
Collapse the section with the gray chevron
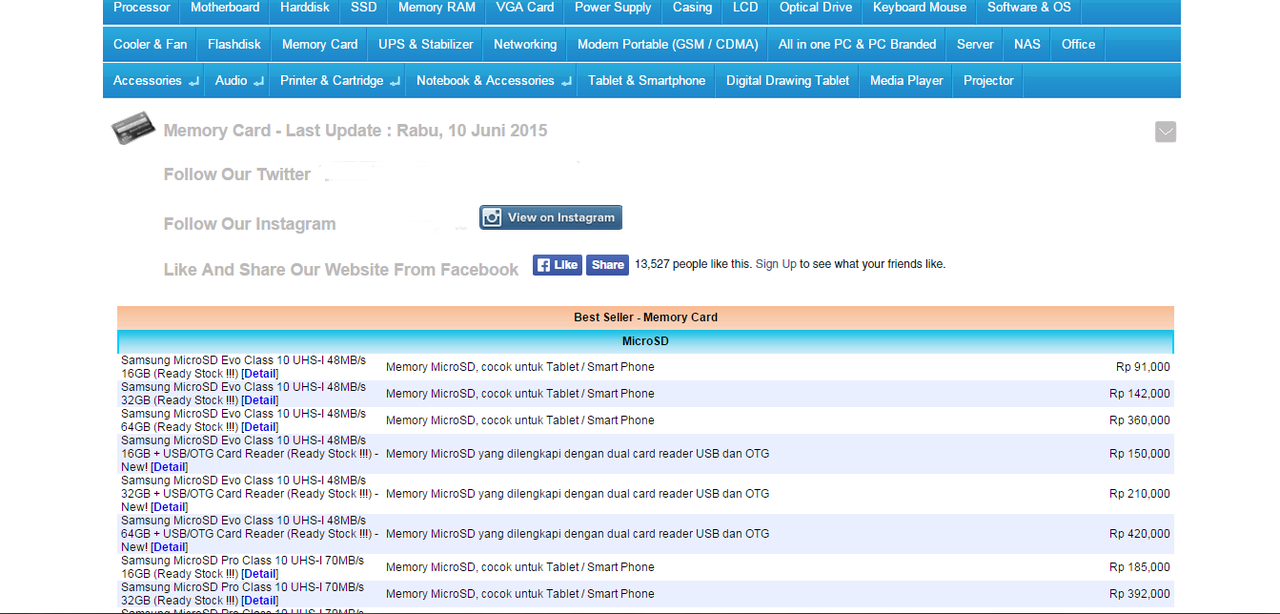(x=1165, y=132)
